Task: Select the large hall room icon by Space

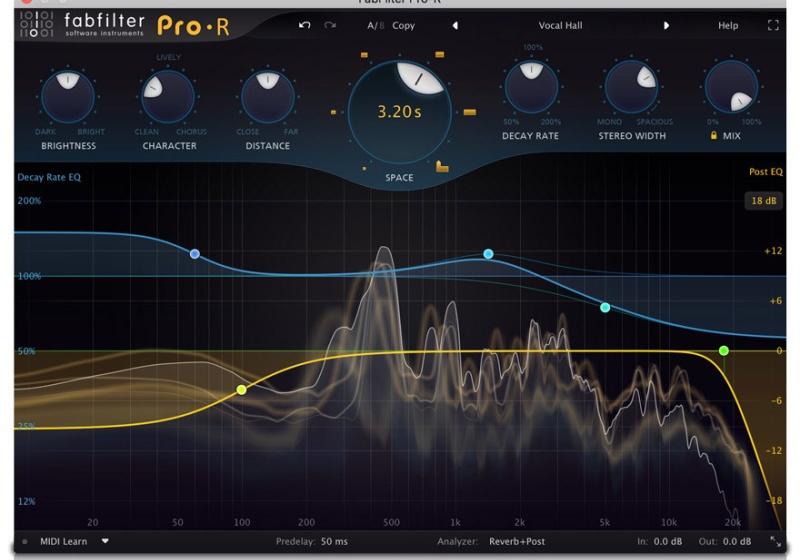Action: (442, 167)
